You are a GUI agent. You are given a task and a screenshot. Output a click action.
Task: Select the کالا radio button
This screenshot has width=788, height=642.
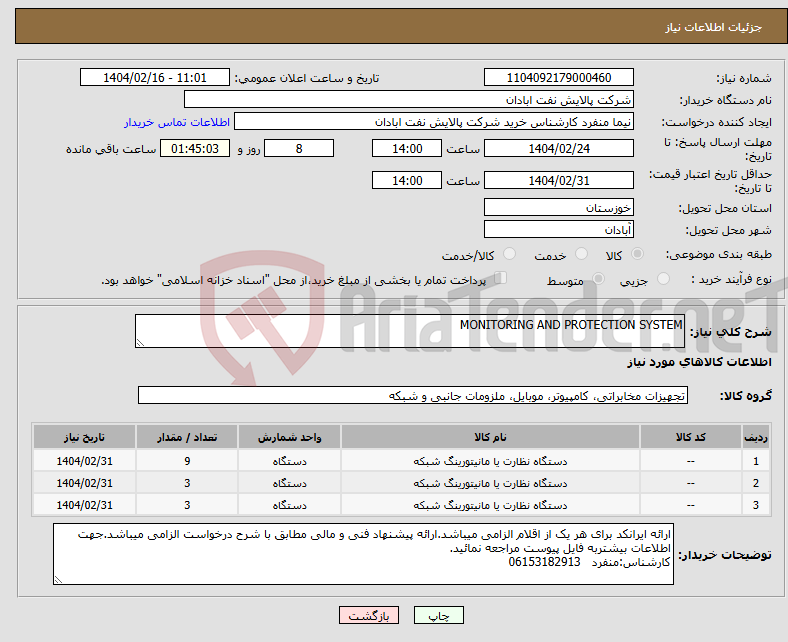pos(637,254)
